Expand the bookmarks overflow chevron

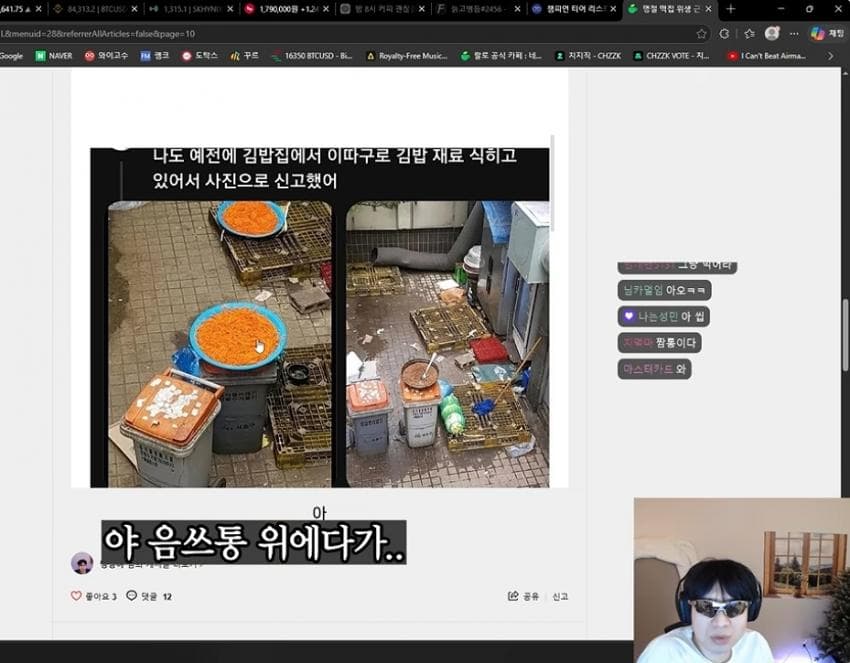click(830, 56)
